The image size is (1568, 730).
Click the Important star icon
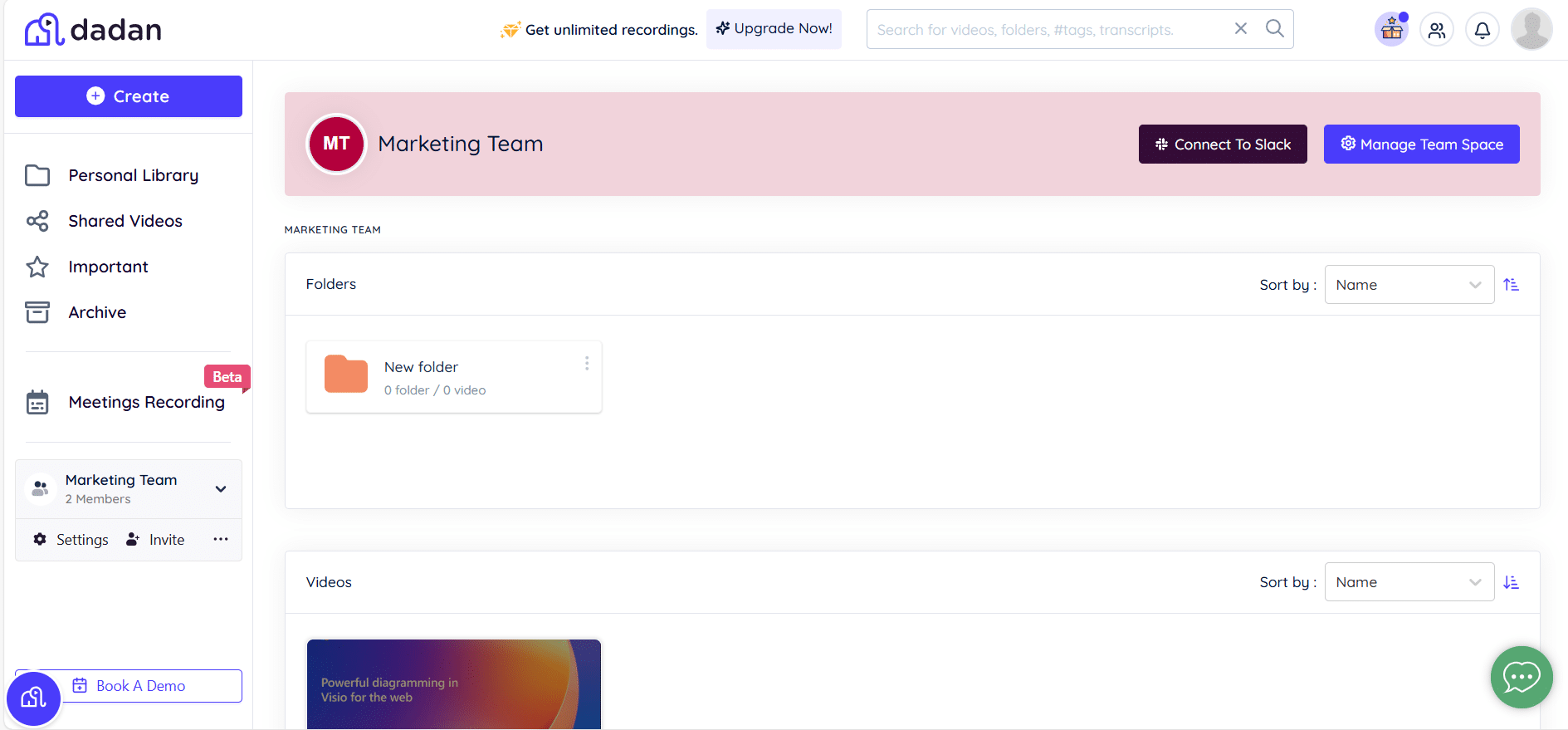37,267
